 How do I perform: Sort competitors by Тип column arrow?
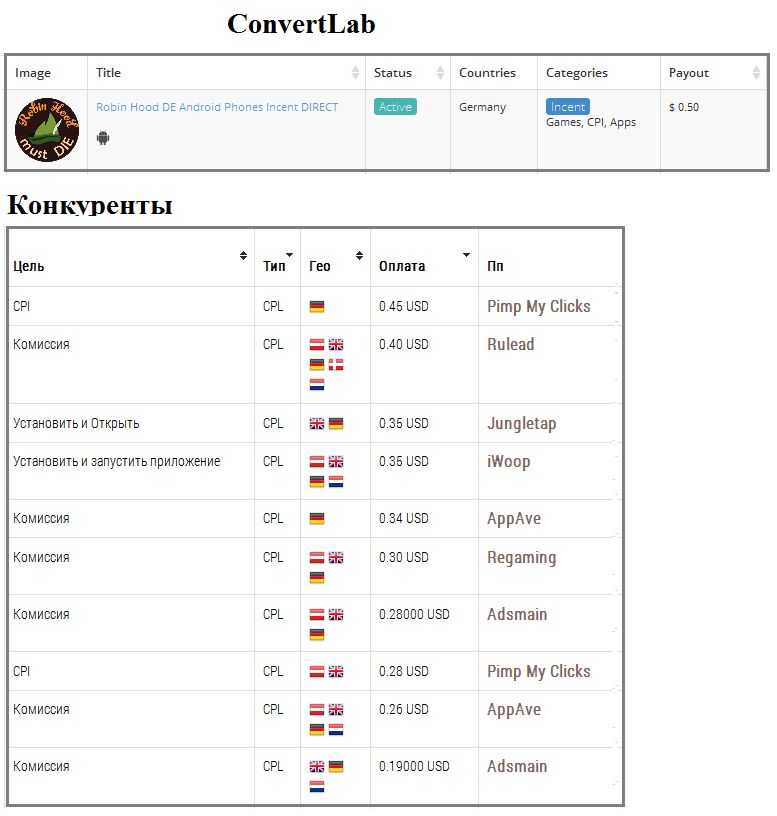tap(290, 254)
